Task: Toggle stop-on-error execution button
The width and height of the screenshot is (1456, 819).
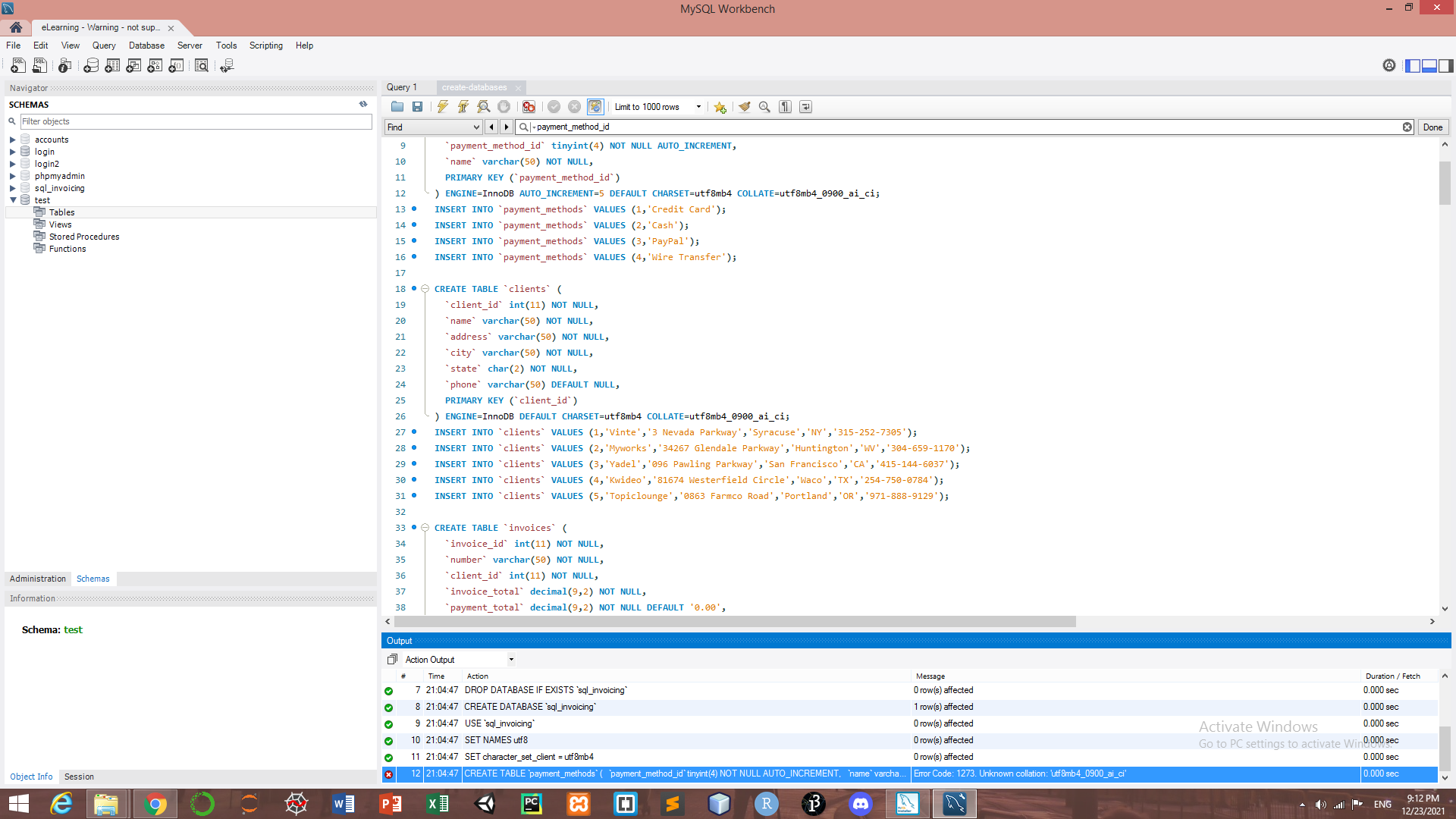Action: click(x=529, y=107)
